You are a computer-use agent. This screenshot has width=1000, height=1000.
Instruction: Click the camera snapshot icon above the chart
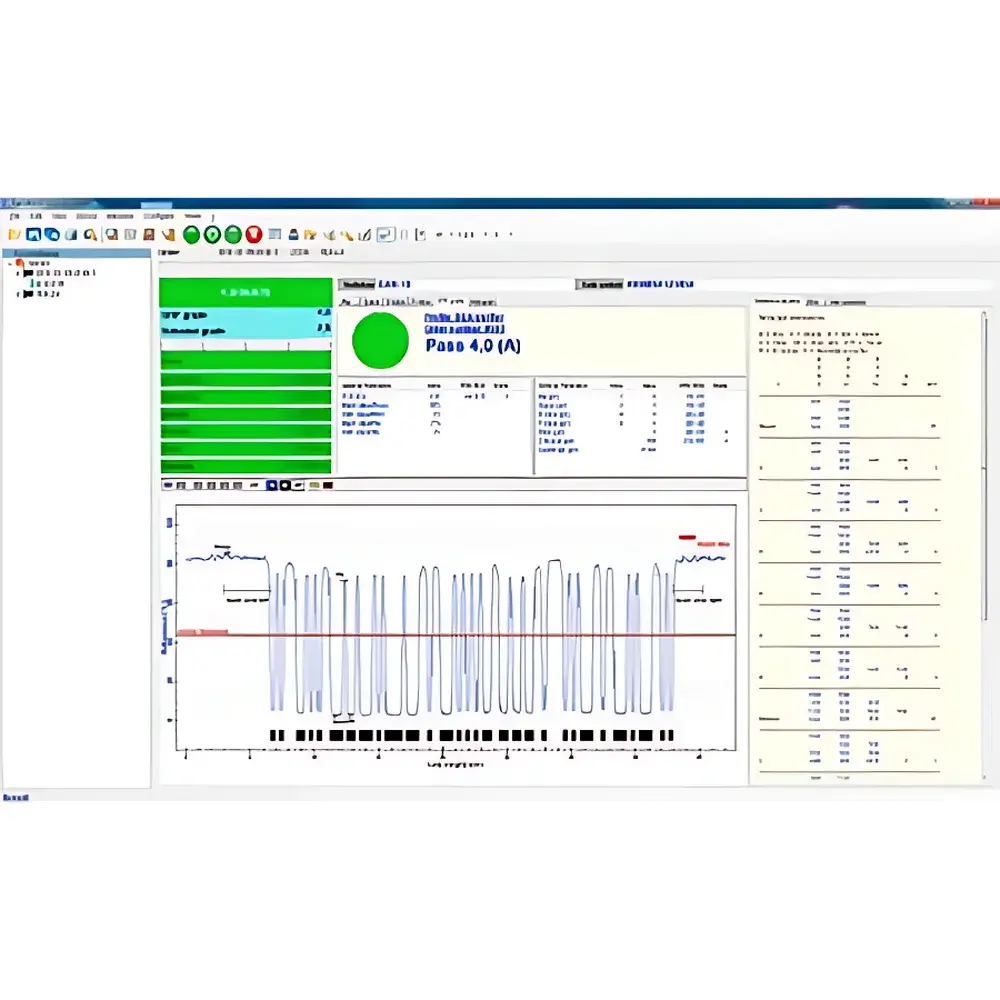286,485
